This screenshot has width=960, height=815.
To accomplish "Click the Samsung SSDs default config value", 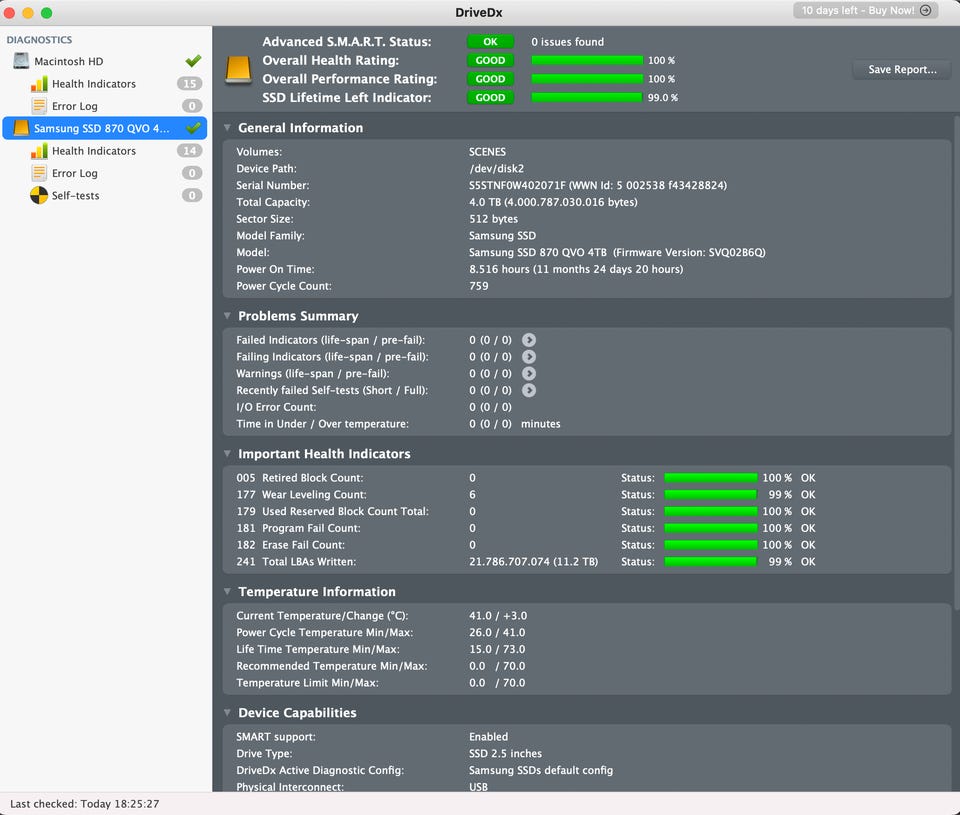I will click(x=541, y=770).
